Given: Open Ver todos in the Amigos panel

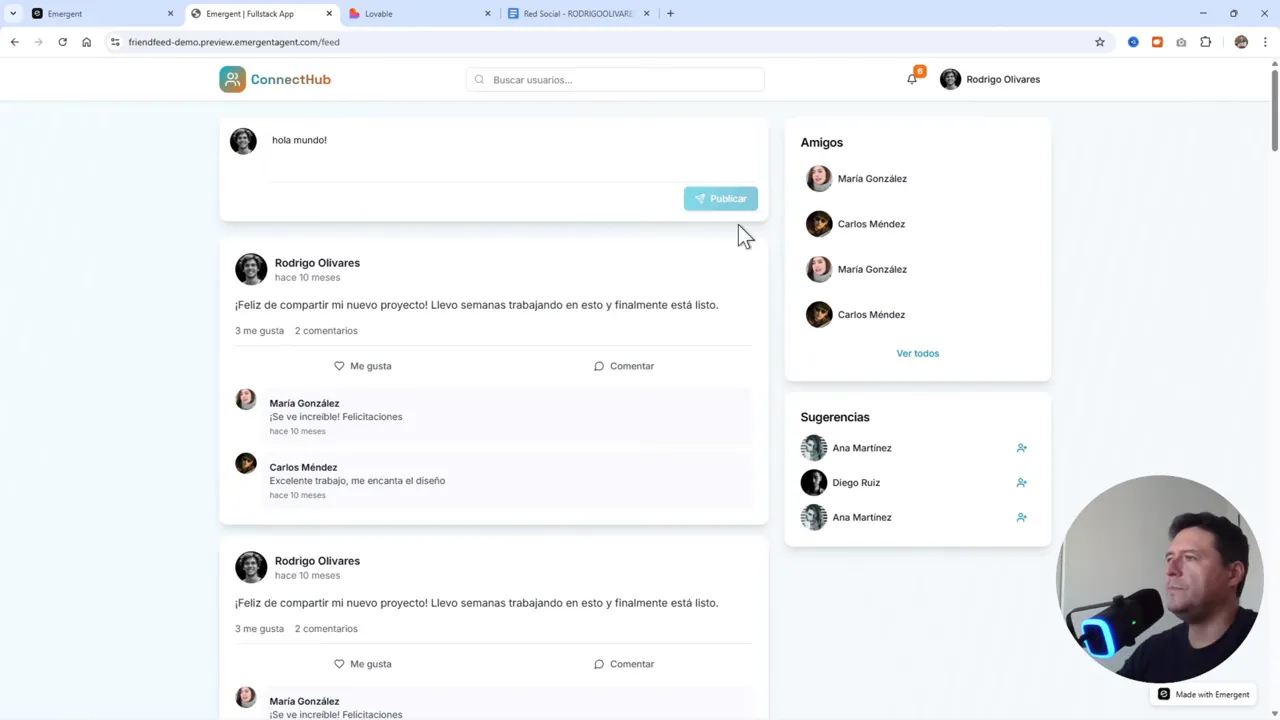Looking at the screenshot, I should (x=917, y=353).
